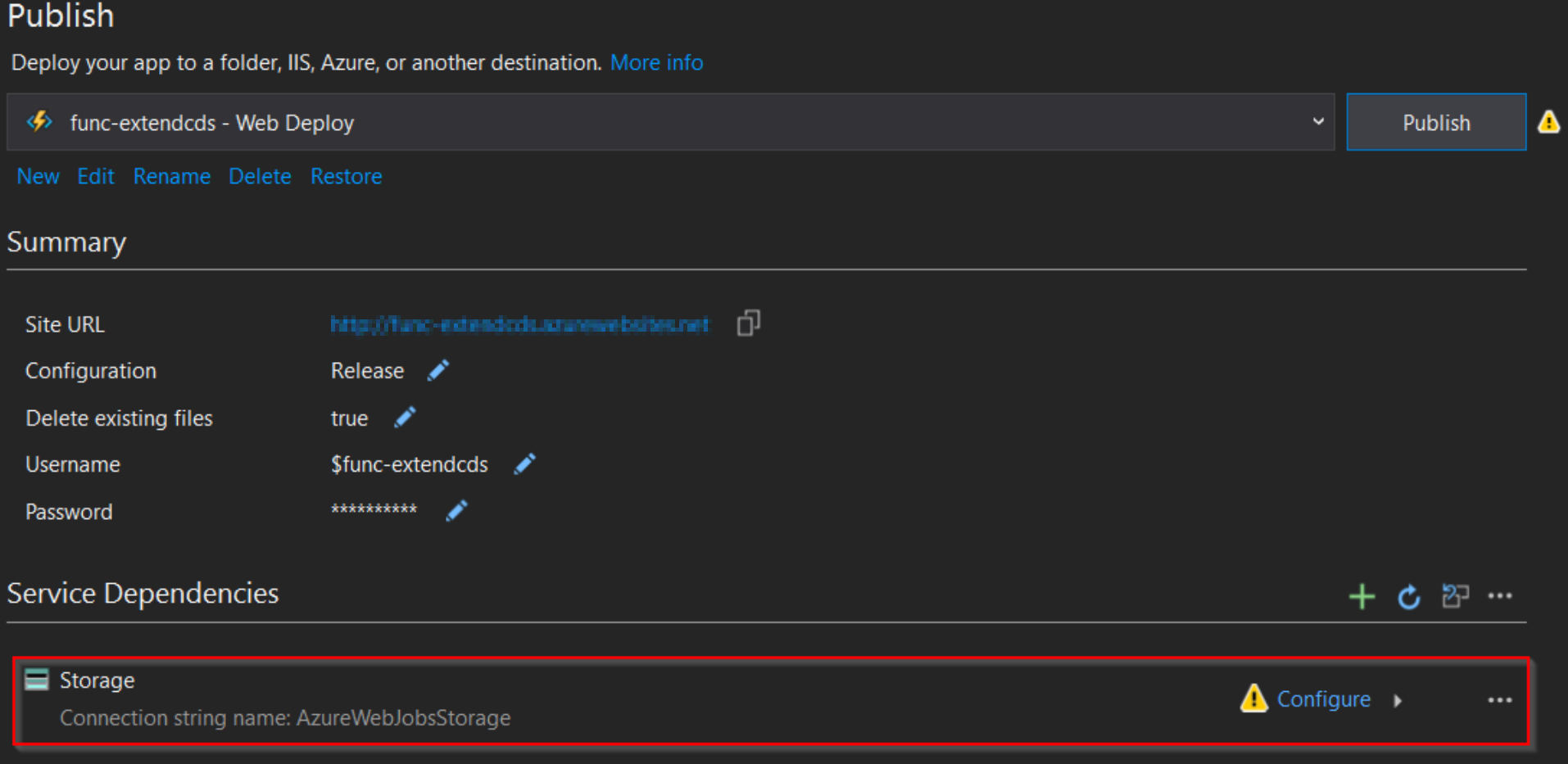
Task: Open the Storage dependency ellipsis menu
Action: tap(1499, 700)
